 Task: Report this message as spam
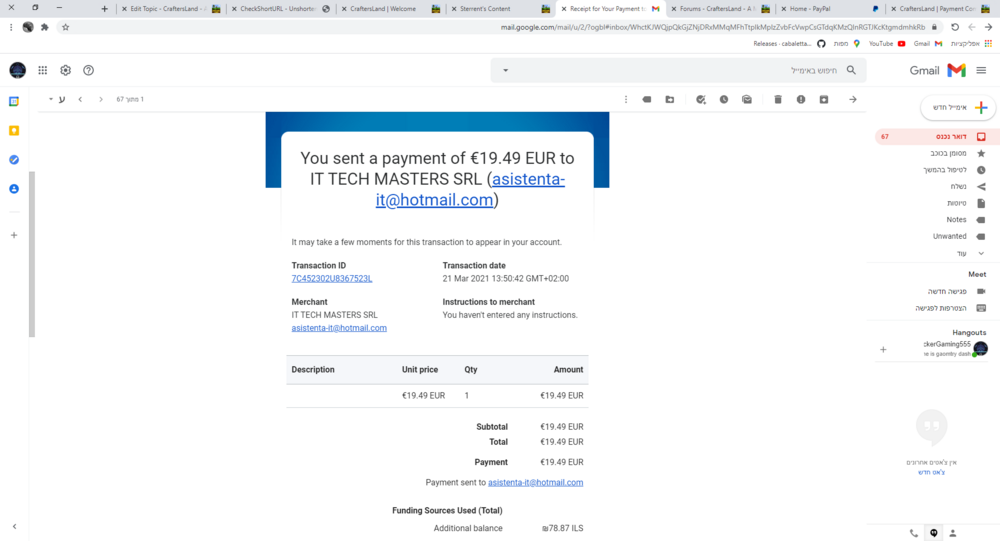point(801,99)
